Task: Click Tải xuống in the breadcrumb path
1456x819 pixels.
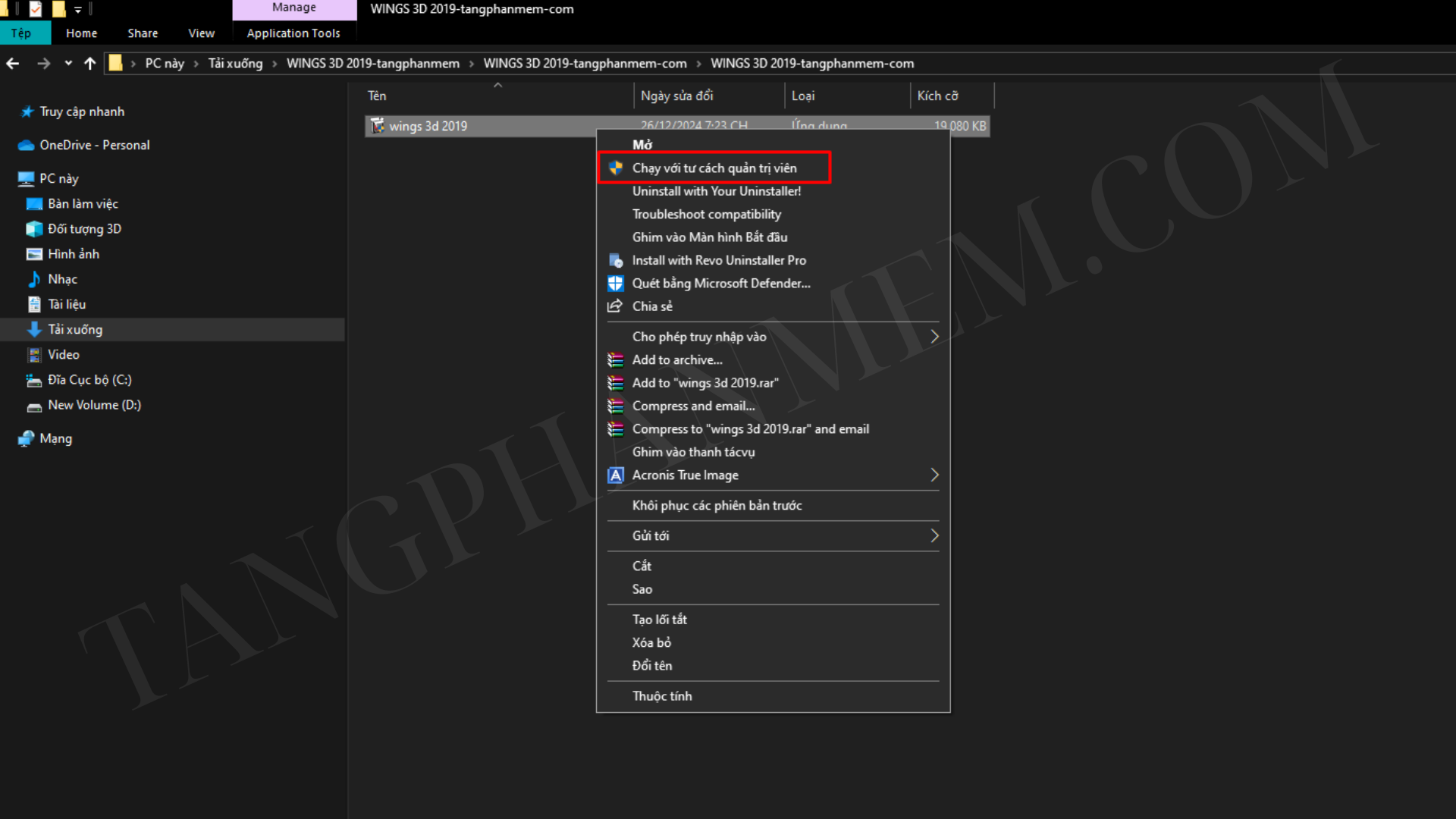Action: pyautogui.click(x=235, y=64)
